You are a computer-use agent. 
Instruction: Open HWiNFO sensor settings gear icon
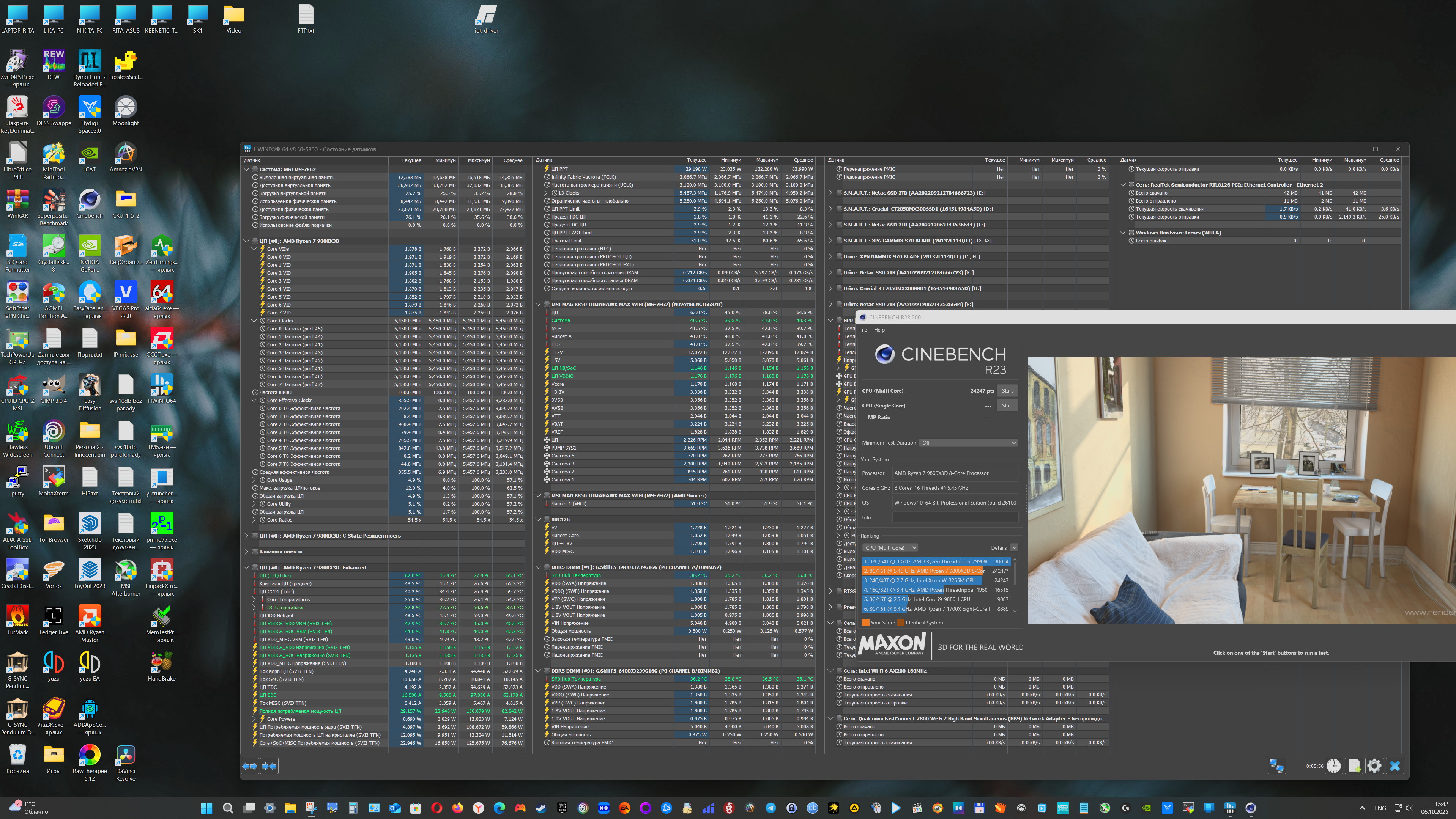pyautogui.click(x=1374, y=766)
